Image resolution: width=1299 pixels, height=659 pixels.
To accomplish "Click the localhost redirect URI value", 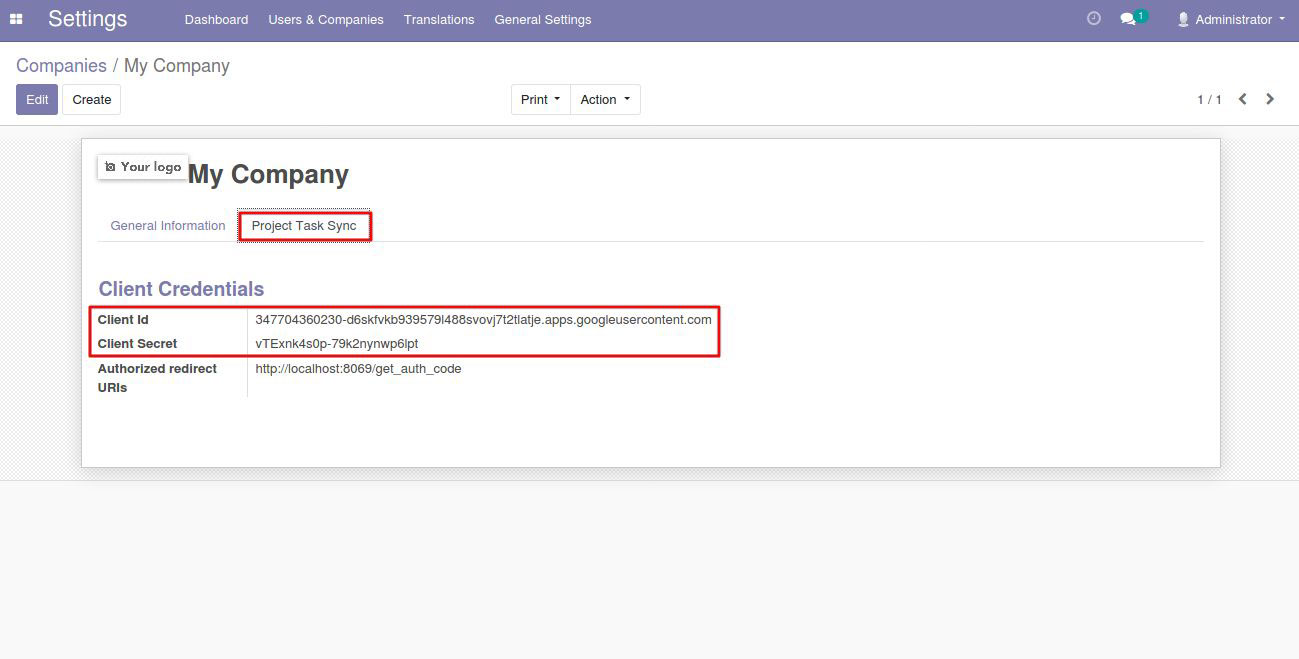I will point(358,369).
